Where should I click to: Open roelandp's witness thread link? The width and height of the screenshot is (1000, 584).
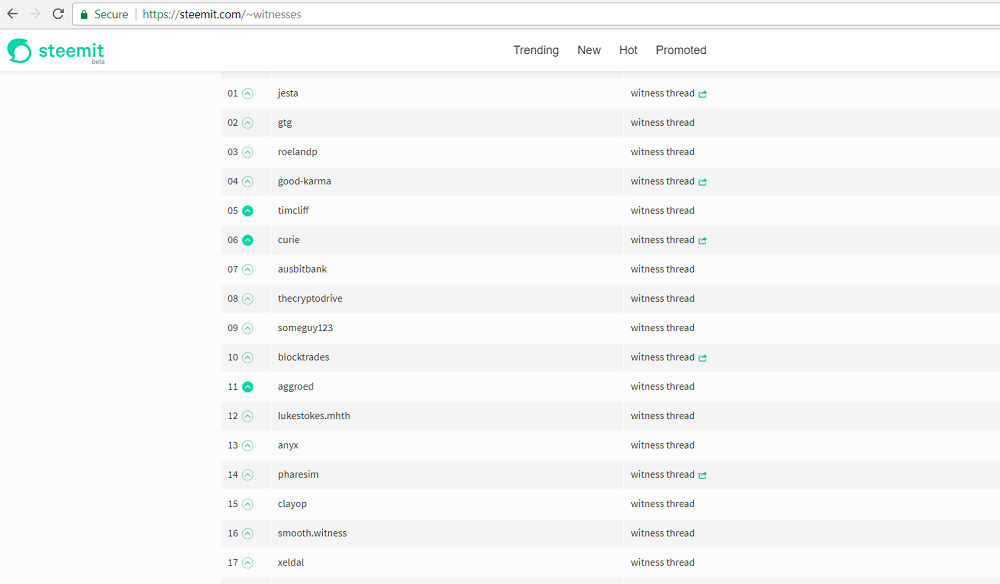(x=663, y=152)
